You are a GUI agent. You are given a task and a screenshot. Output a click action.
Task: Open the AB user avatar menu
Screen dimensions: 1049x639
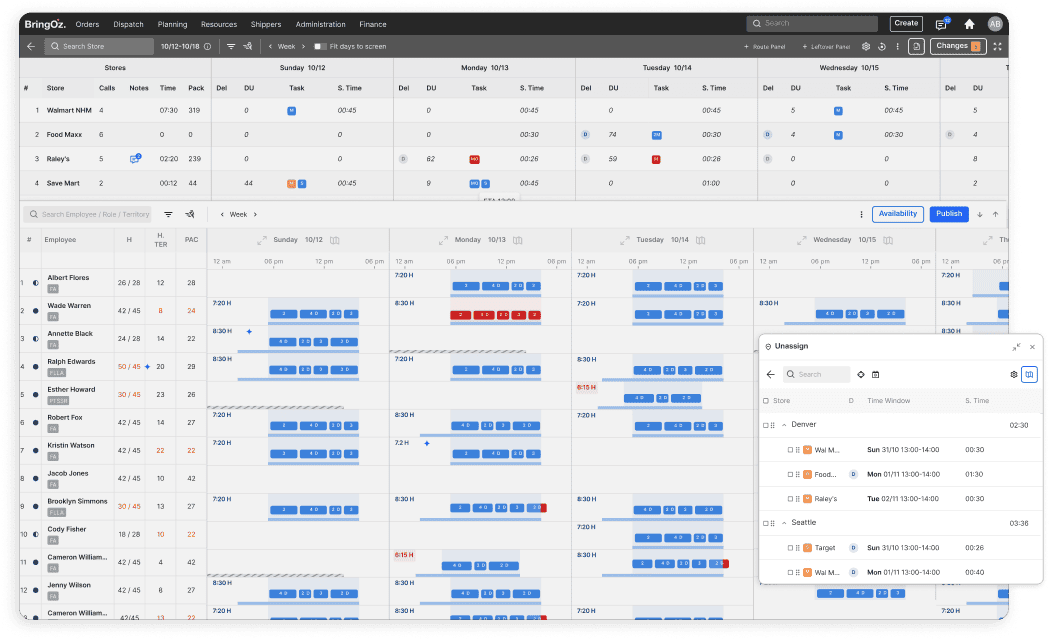(995, 23)
